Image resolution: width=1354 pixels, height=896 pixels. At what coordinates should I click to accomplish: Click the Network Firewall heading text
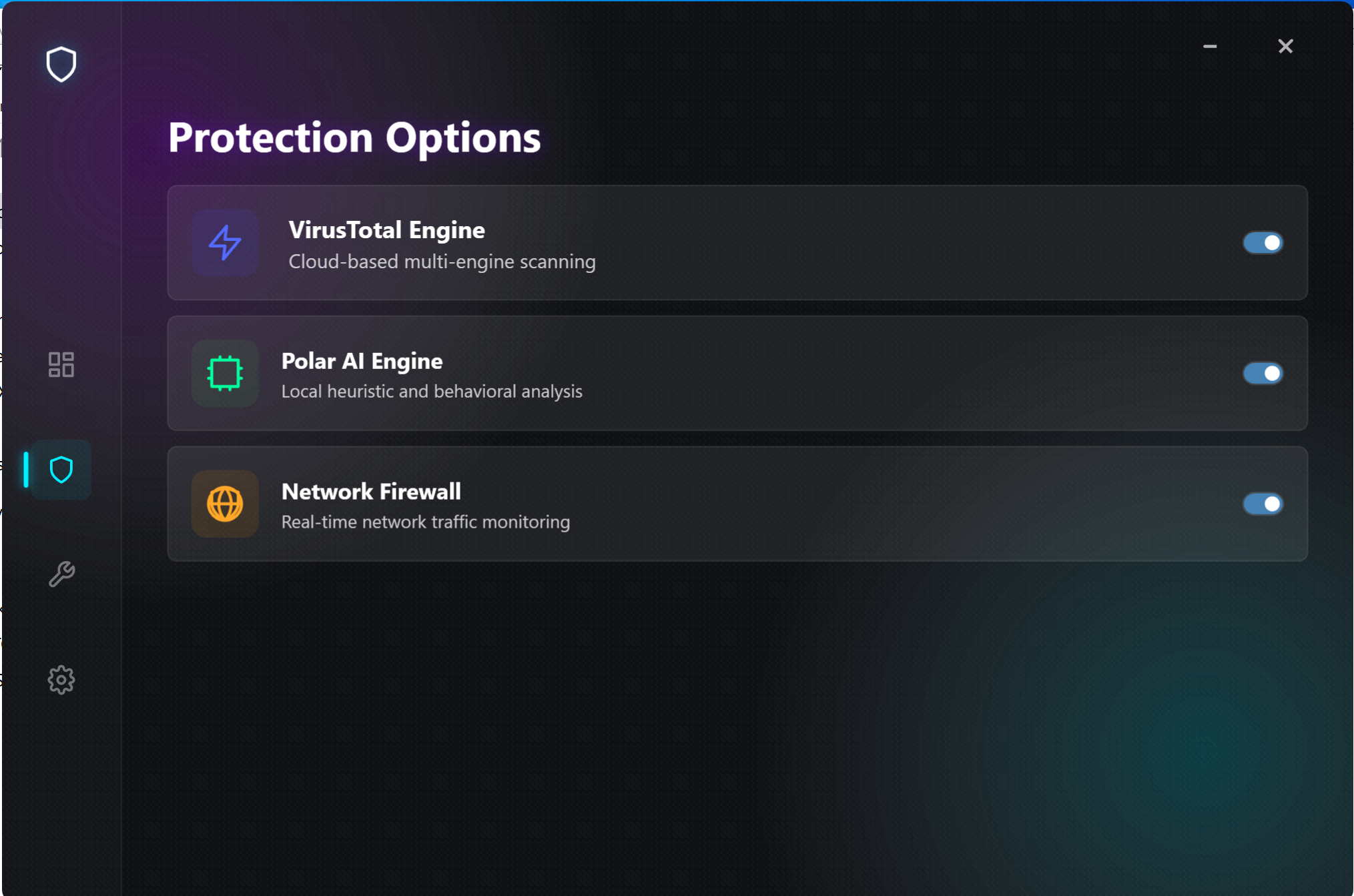tap(371, 492)
